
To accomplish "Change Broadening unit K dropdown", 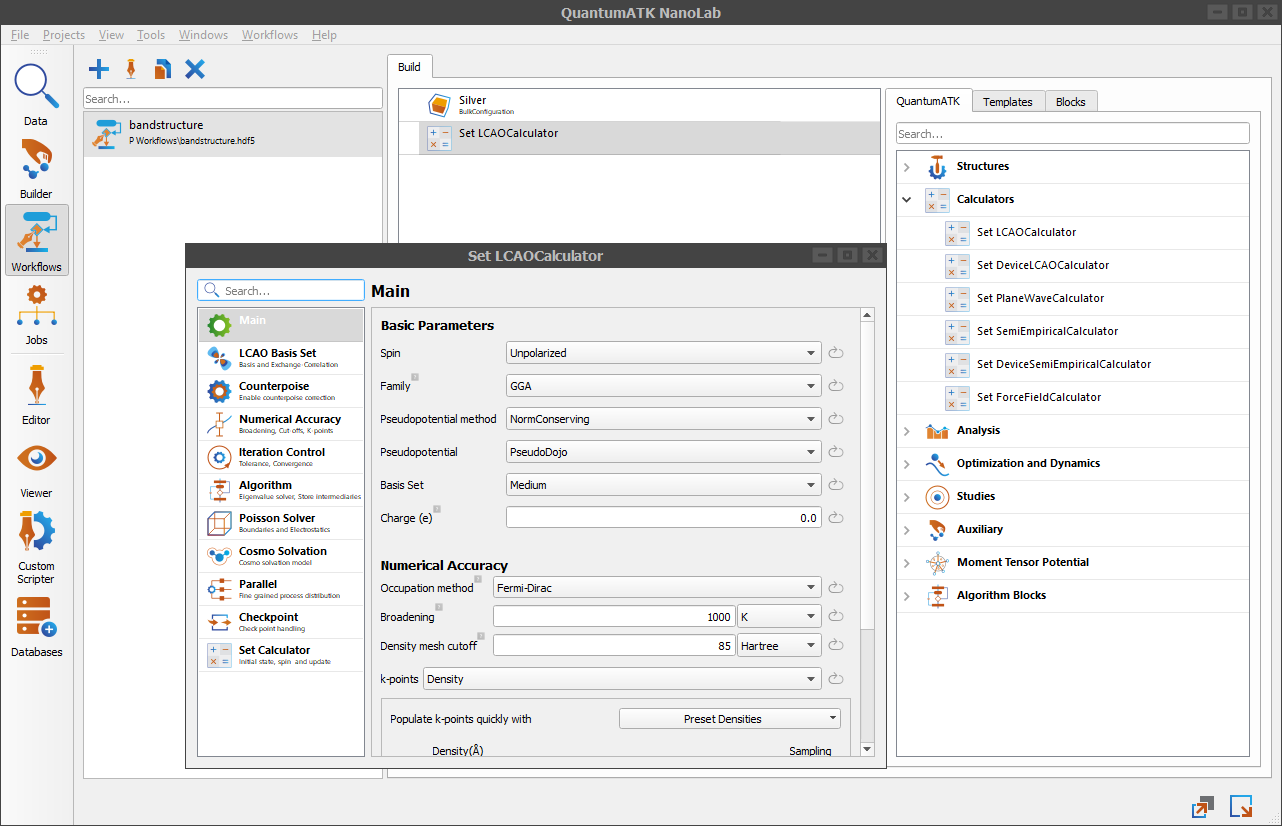I will tap(779, 617).
